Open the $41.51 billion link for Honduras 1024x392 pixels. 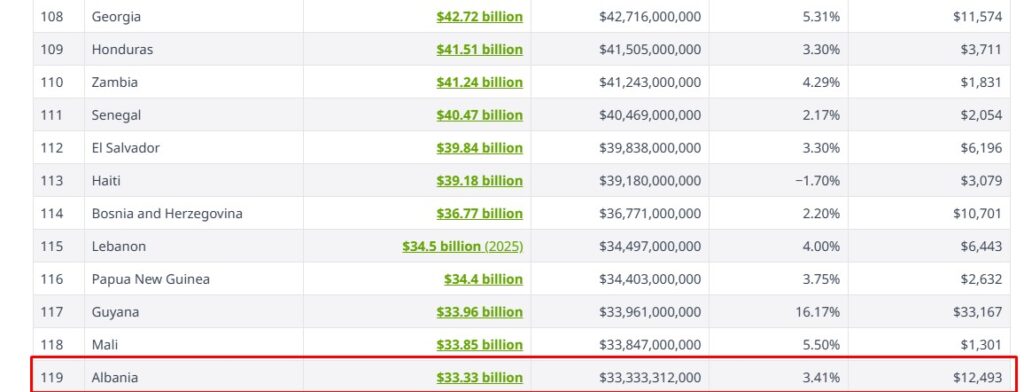tap(479, 50)
